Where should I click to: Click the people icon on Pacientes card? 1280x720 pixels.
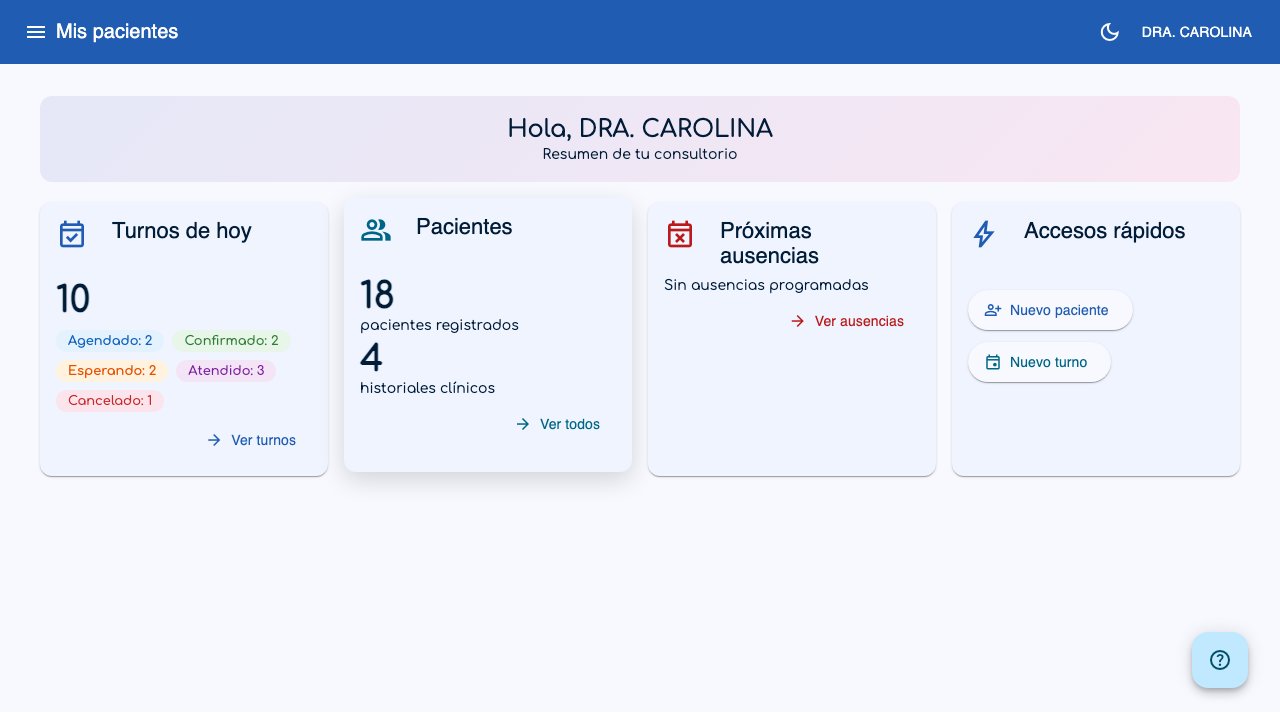coord(376,230)
